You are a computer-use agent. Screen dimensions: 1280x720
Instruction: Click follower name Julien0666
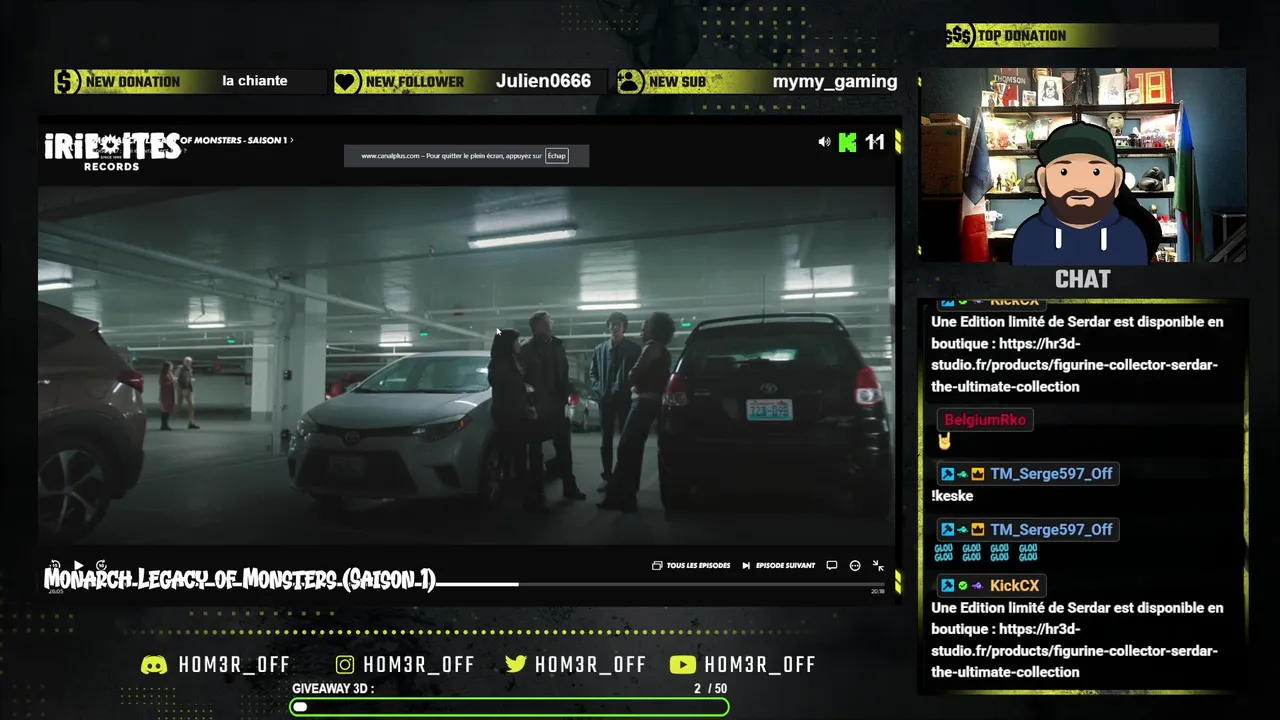coord(543,81)
